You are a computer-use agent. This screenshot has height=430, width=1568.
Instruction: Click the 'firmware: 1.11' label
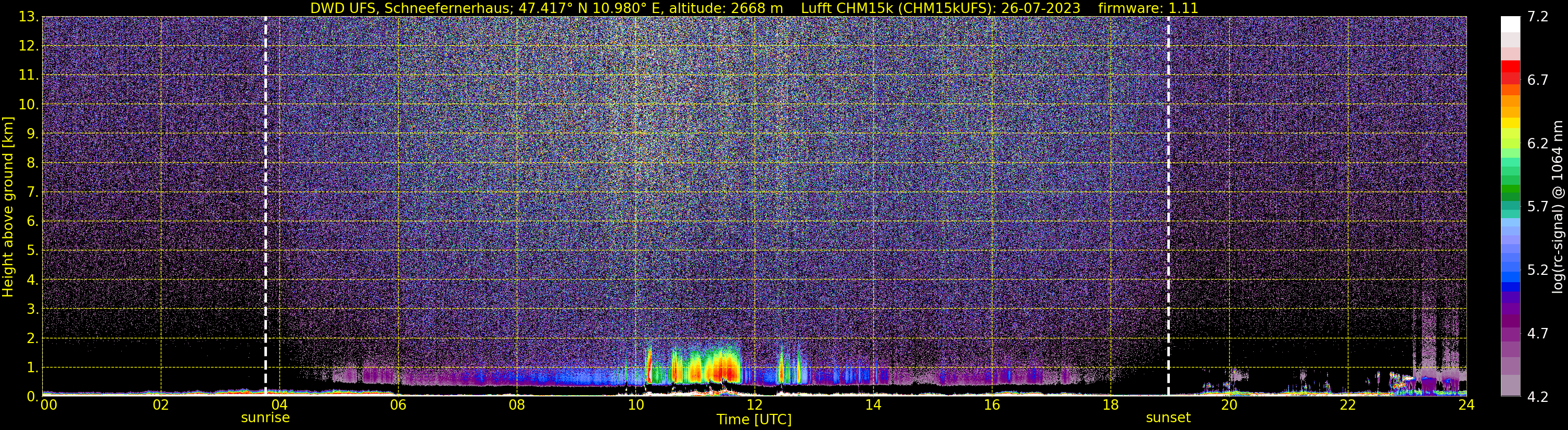point(1148,8)
